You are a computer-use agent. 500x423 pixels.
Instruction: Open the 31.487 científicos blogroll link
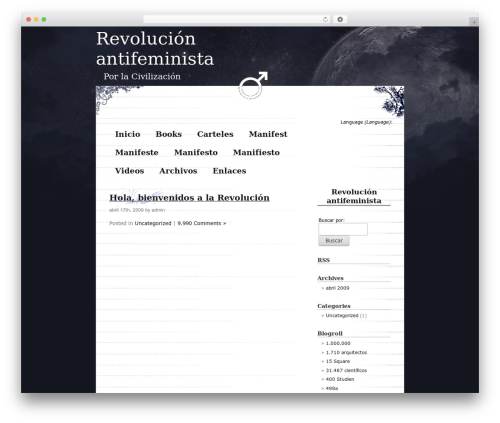pyautogui.click(x=346, y=370)
